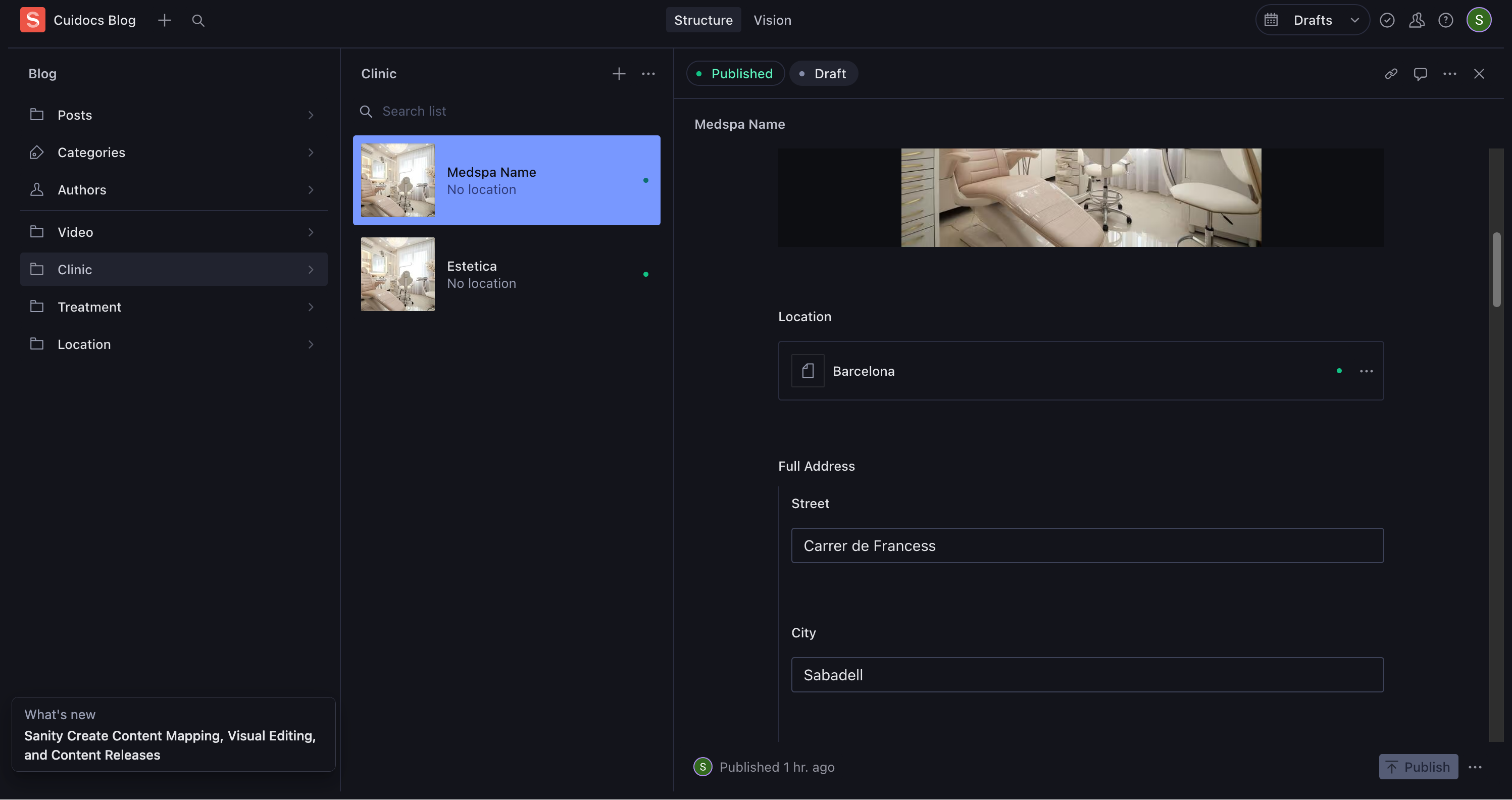This screenshot has width=1512, height=800.
Task: Open comments speech bubble icon
Action: tap(1421, 74)
